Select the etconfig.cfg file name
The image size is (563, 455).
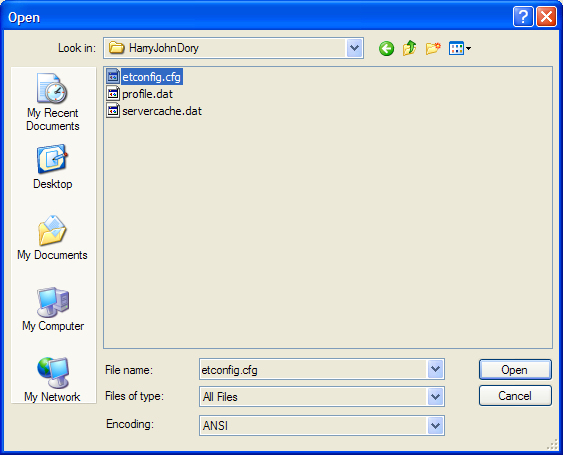[x=152, y=77]
